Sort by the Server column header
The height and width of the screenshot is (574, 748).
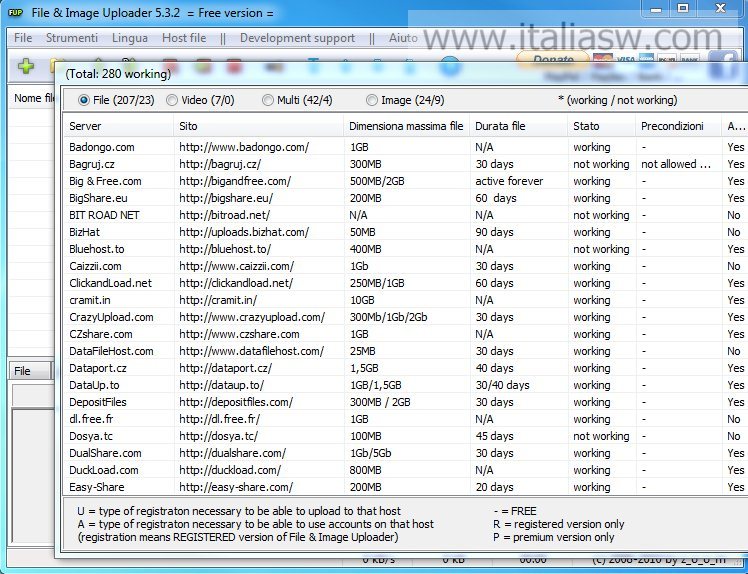(119, 126)
